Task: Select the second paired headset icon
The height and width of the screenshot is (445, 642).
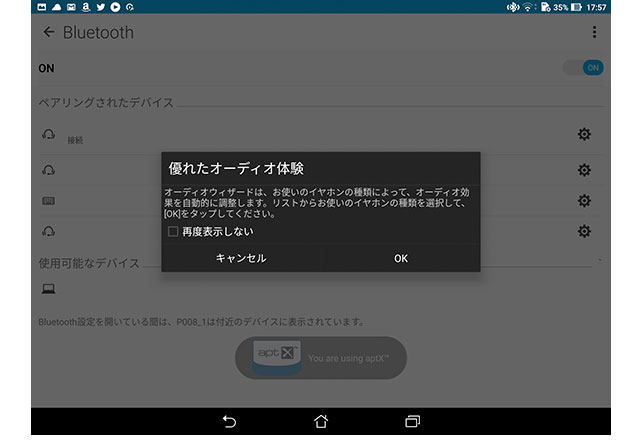Action: point(48,170)
